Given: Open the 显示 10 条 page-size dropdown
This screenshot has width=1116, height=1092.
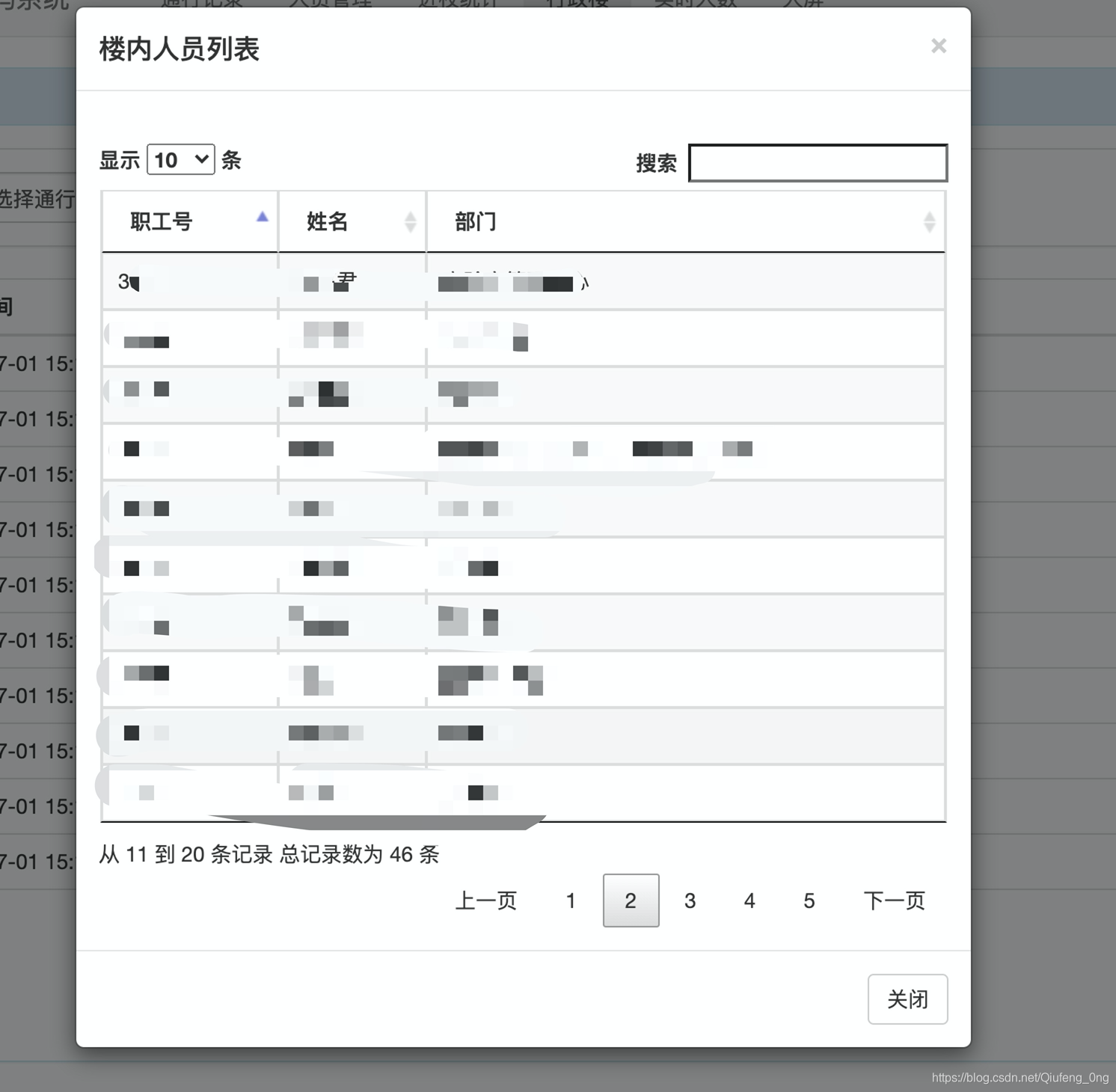Looking at the screenshot, I should 181,159.
